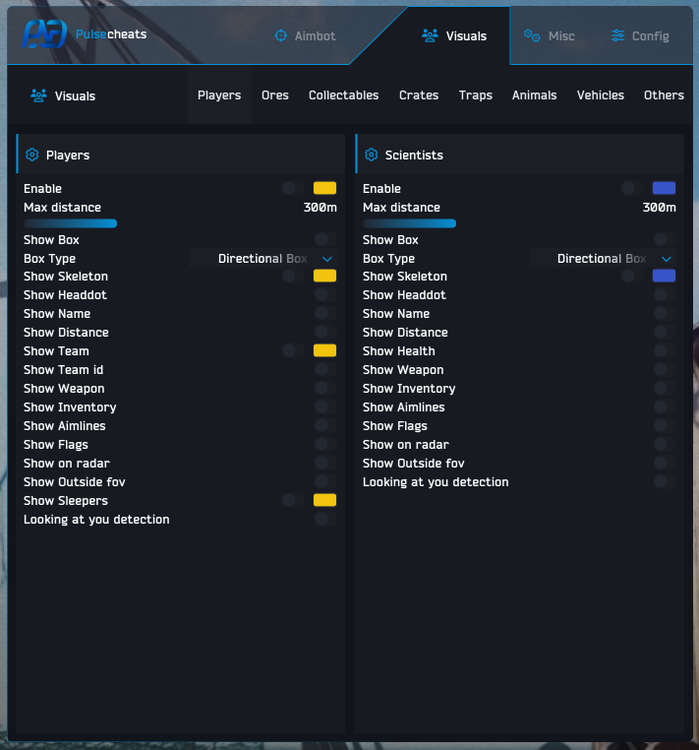Switch to the Ores sub-tab
Screen dimensions: 699x750
[x=275, y=96]
